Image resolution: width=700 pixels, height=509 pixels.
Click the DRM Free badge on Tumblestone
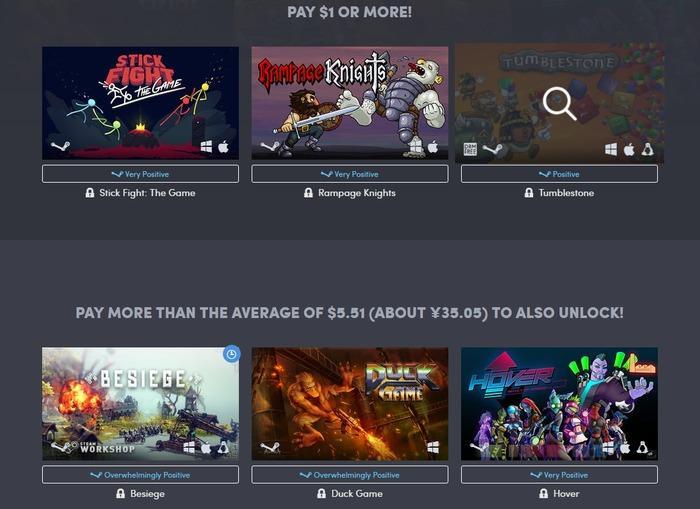470,149
